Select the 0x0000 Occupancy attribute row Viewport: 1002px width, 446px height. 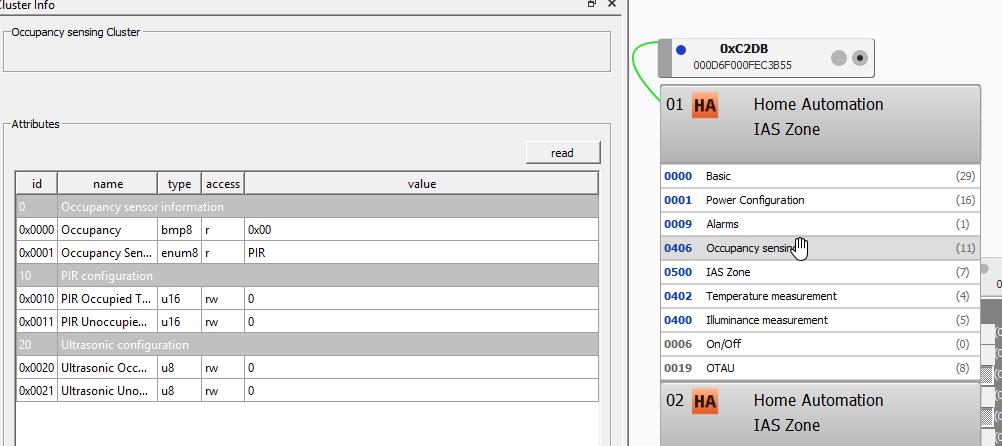tap(307, 229)
